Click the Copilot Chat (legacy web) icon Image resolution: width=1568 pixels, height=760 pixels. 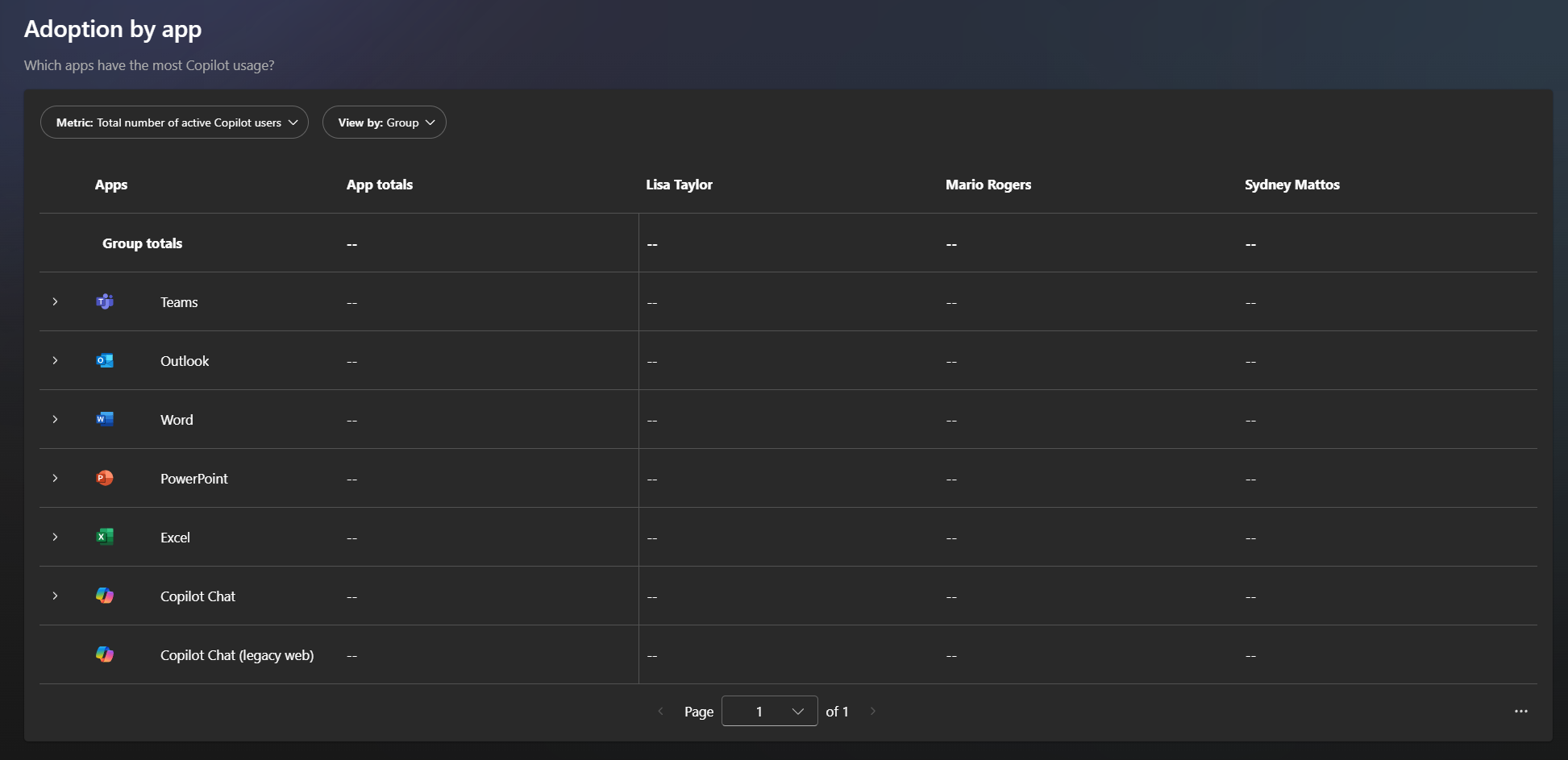click(x=105, y=654)
